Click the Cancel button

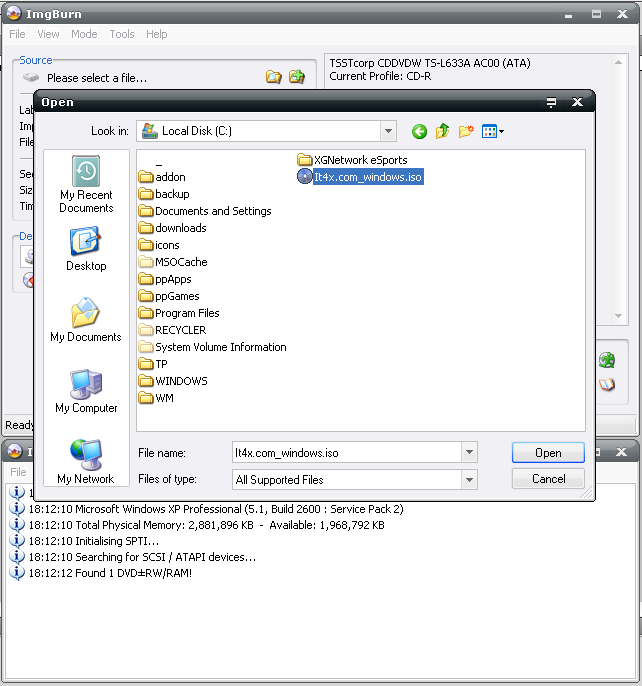tap(548, 479)
